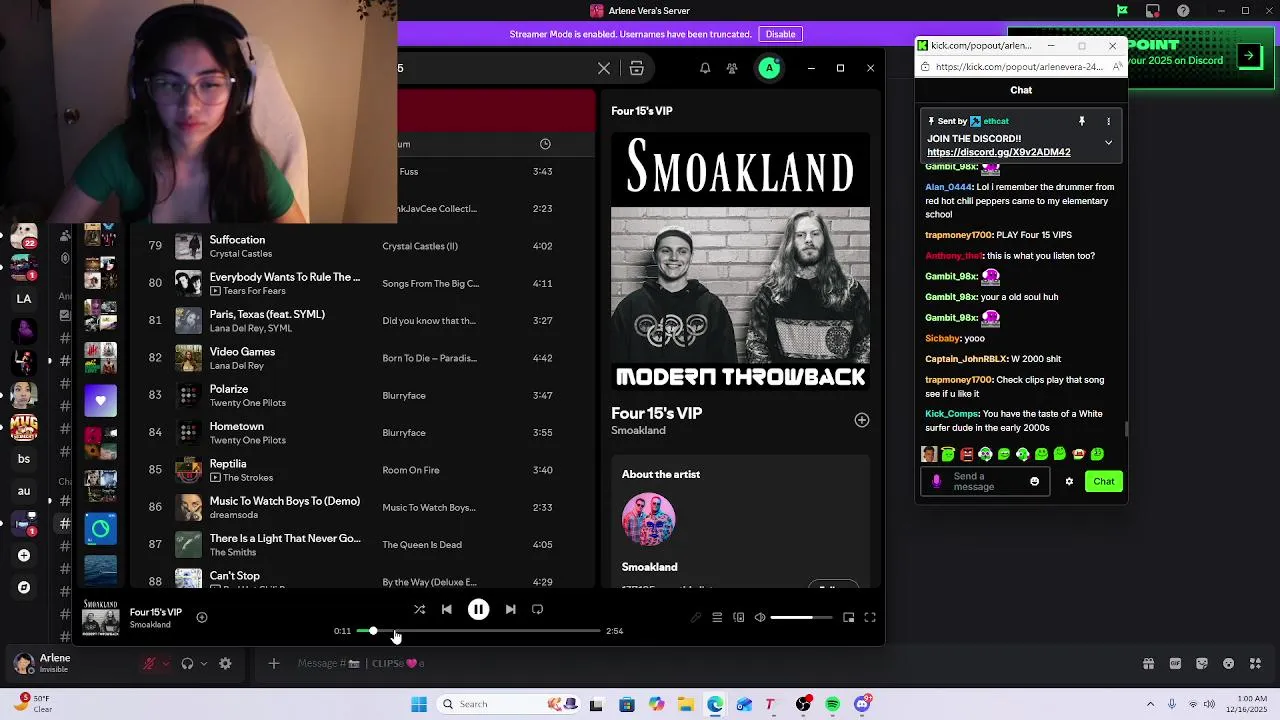Toggle Discord headphones deafen

pos(187,663)
